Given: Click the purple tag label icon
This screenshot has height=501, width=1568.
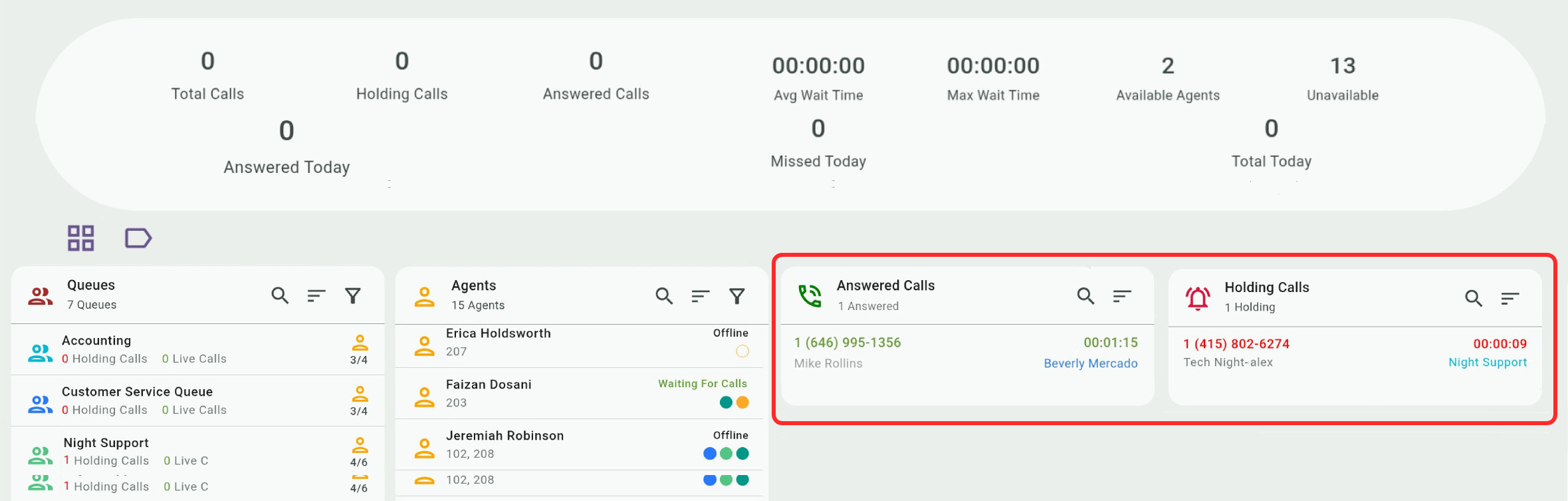Looking at the screenshot, I should pyautogui.click(x=138, y=238).
